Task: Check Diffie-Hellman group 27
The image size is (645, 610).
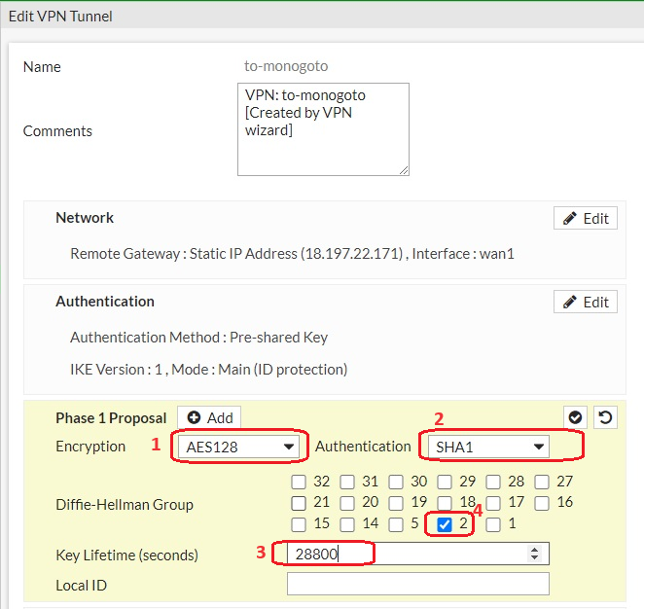Action: click(542, 481)
